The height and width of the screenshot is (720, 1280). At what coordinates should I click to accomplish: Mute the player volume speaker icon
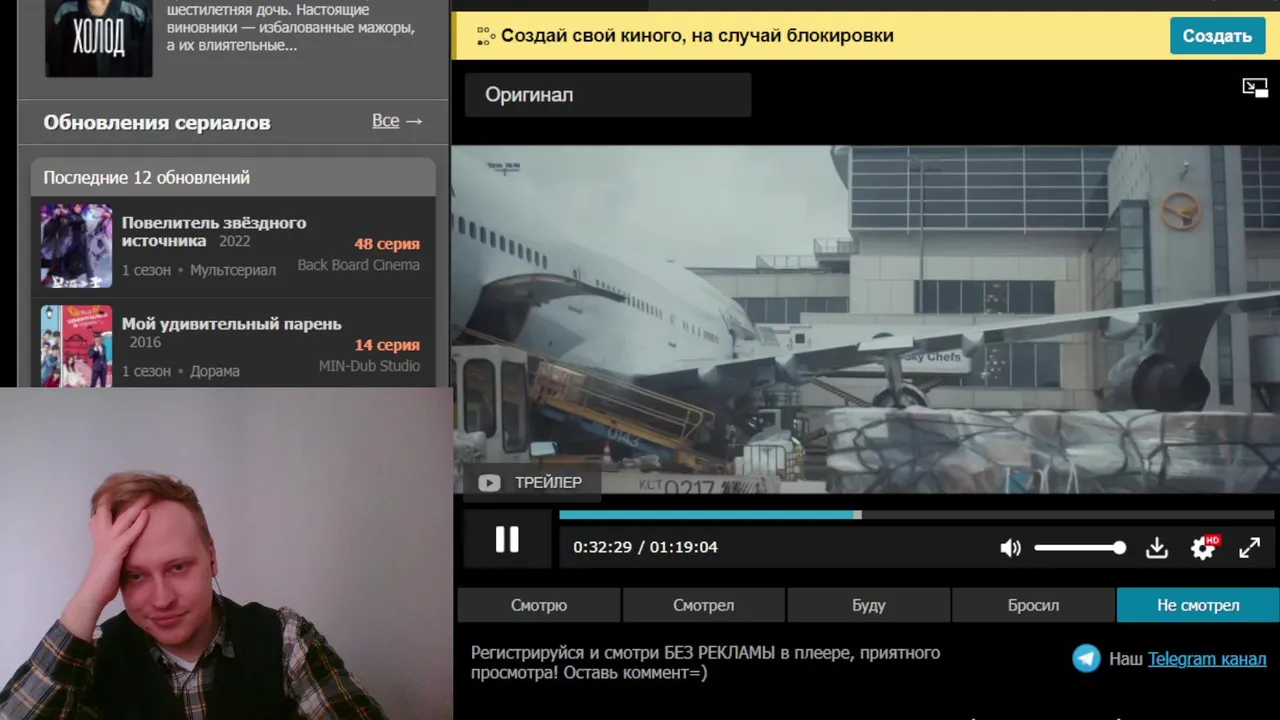[1011, 548]
